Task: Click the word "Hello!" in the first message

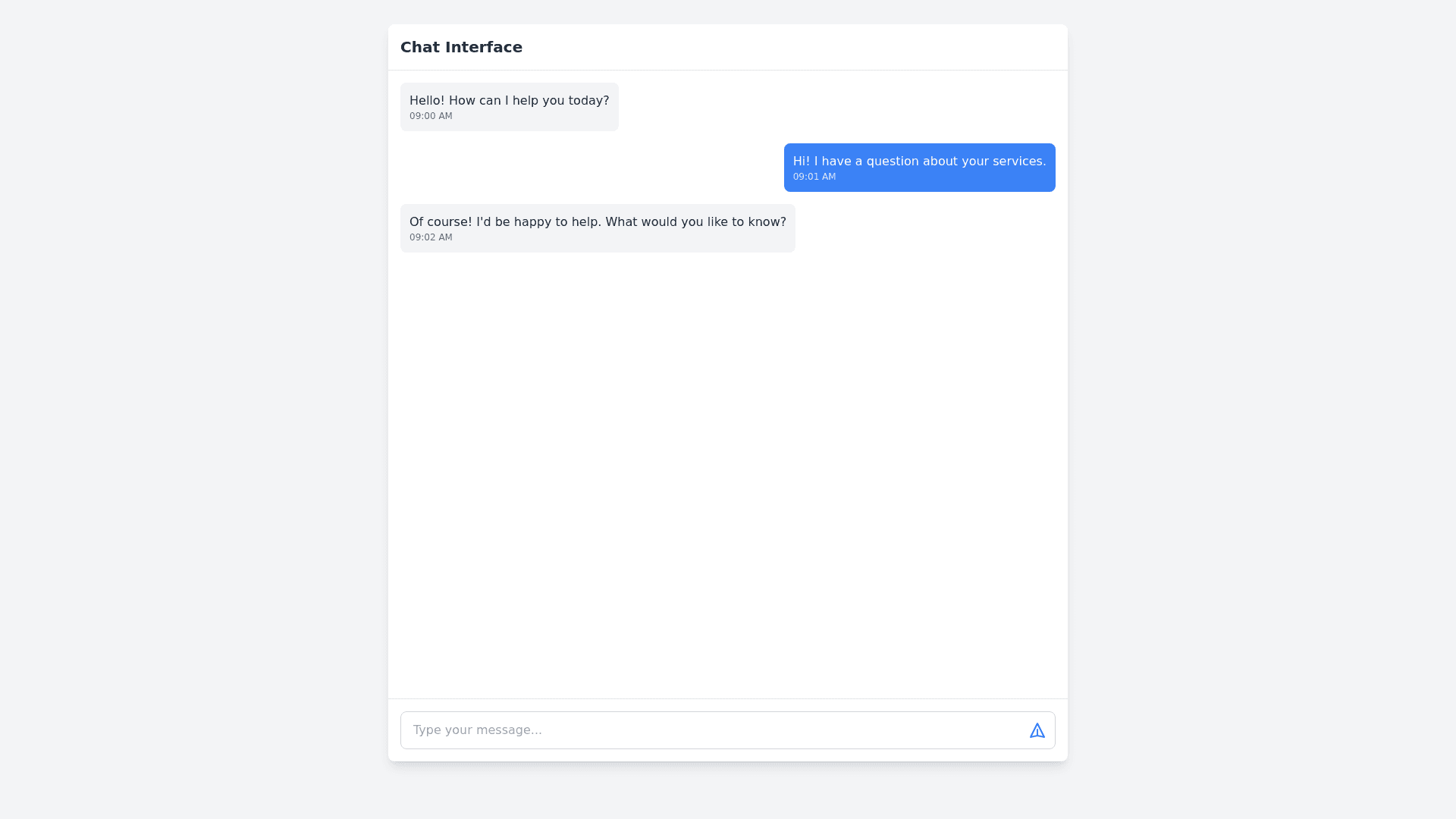Action: [427, 101]
